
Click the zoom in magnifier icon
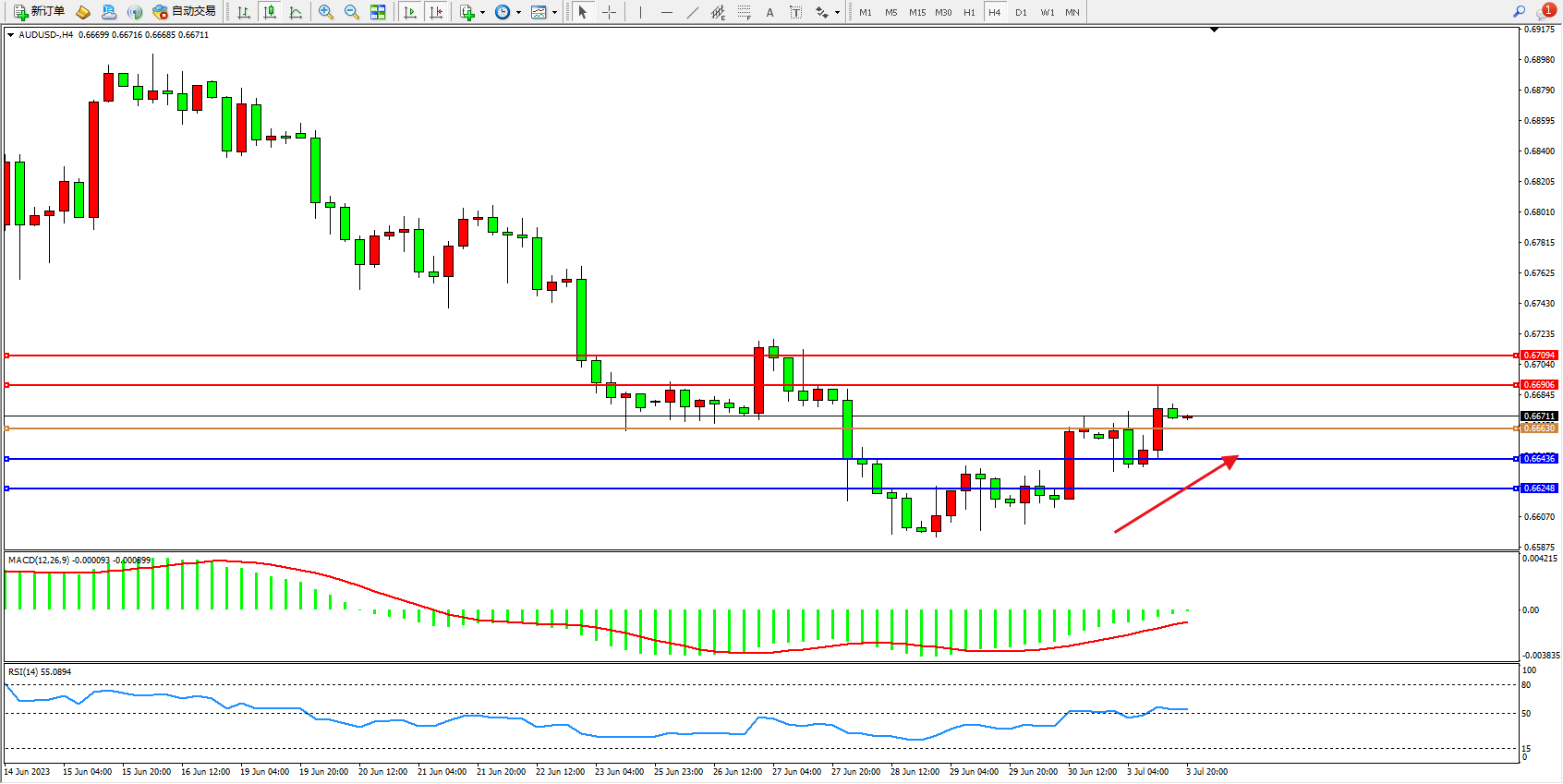325,12
